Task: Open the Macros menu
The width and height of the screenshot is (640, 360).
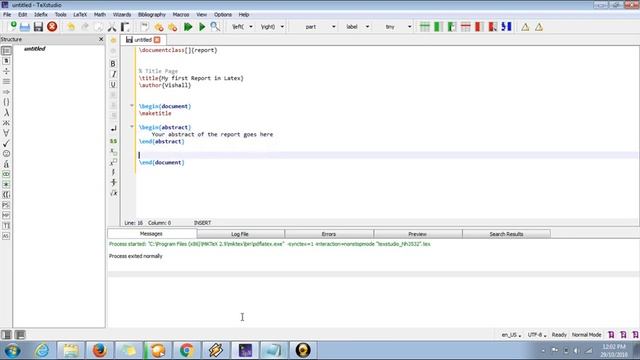Action: click(181, 14)
